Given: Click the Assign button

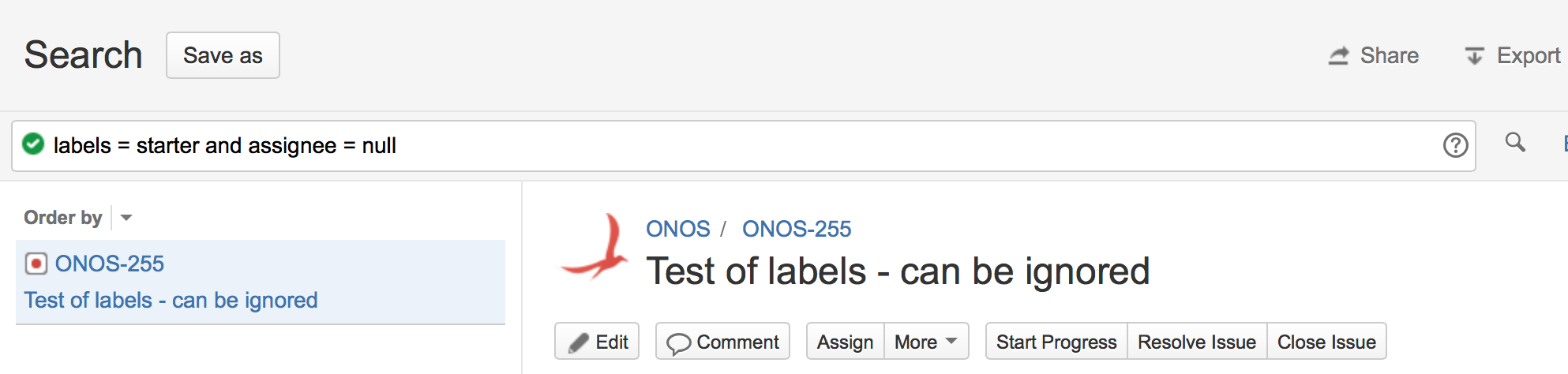Looking at the screenshot, I should 845,342.
